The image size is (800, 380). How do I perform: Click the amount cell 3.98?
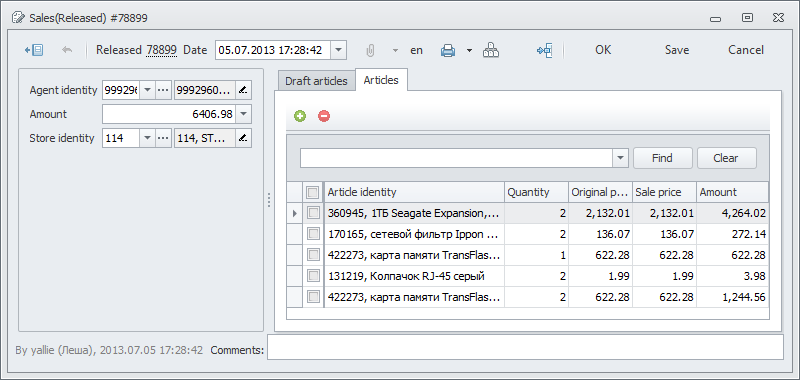732,276
